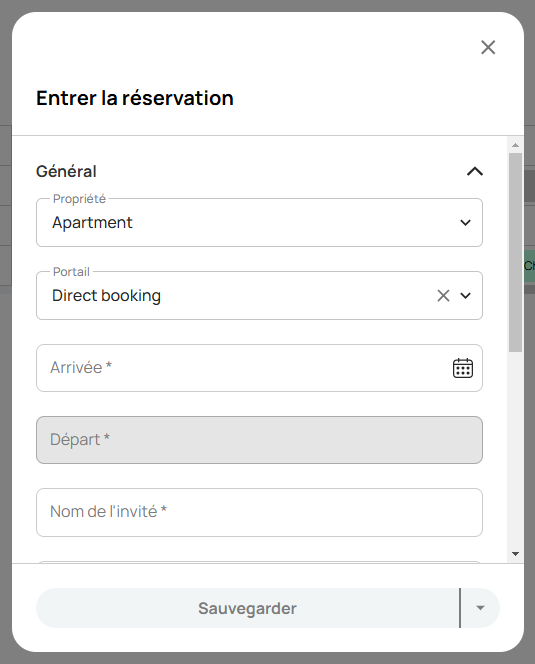Click the form scrollbar thumb
This screenshot has width=535, height=664.
516,252
